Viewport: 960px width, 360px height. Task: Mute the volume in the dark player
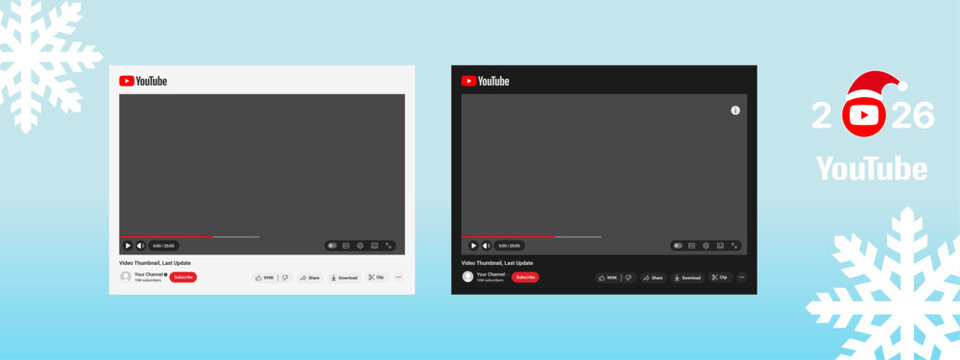pyautogui.click(x=486, y=246)
